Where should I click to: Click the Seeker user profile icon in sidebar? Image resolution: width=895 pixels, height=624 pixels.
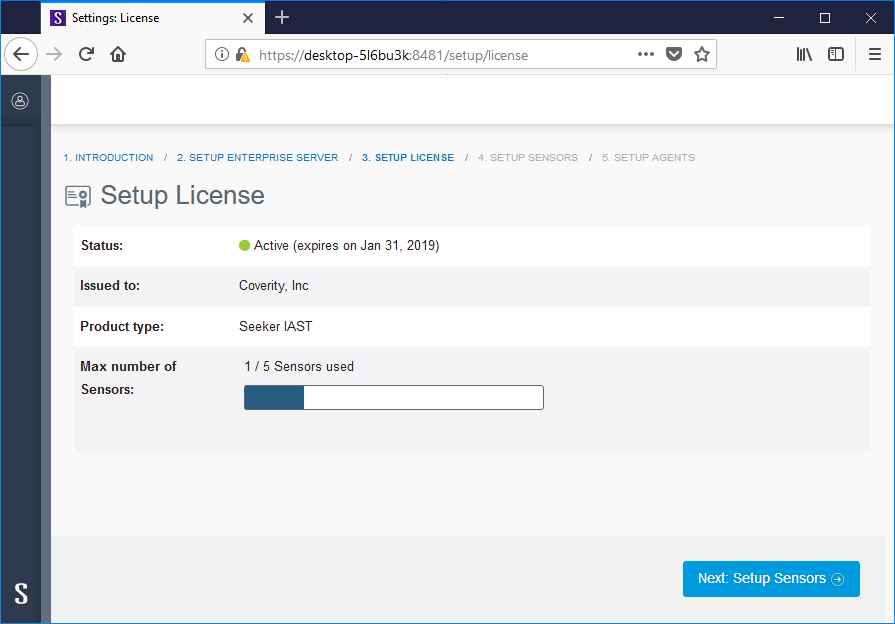click(x=20, y=100)
